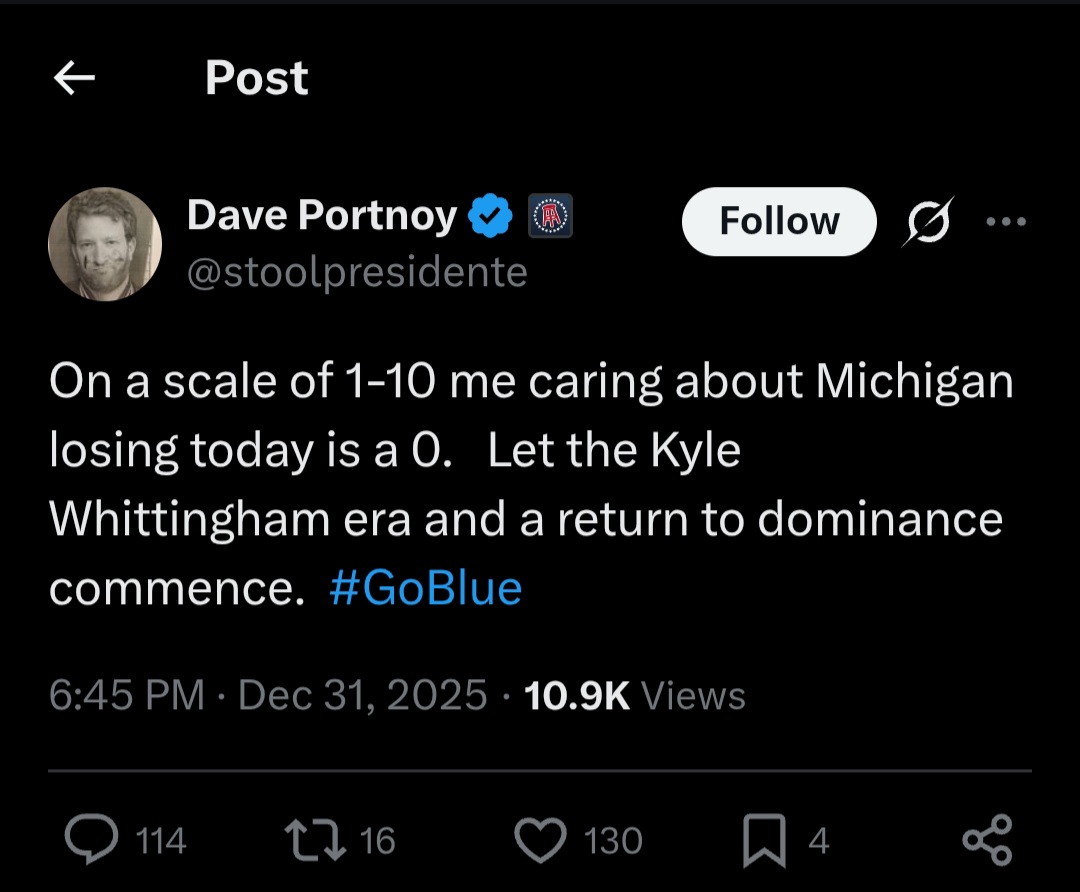Image resolution: width=1080 pixels, height=892 pixels.
Task: Tap the blue verified checkmark badge
Action: pyautogui.click(x=492, y=216)
